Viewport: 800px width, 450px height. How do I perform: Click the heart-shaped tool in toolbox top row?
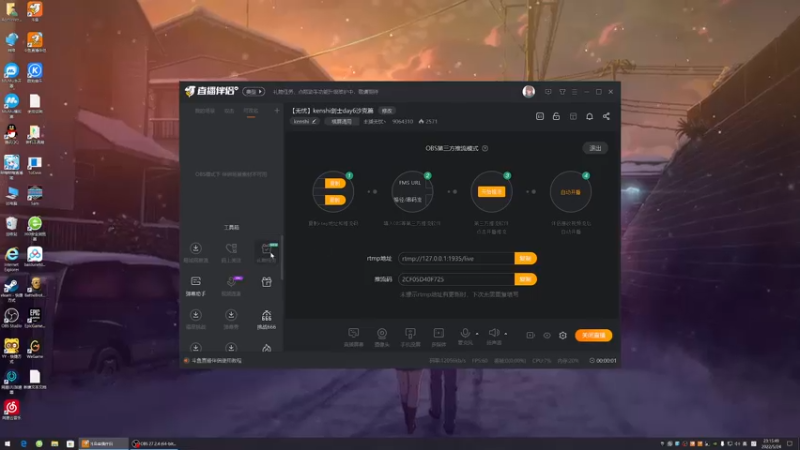[231, 252]
